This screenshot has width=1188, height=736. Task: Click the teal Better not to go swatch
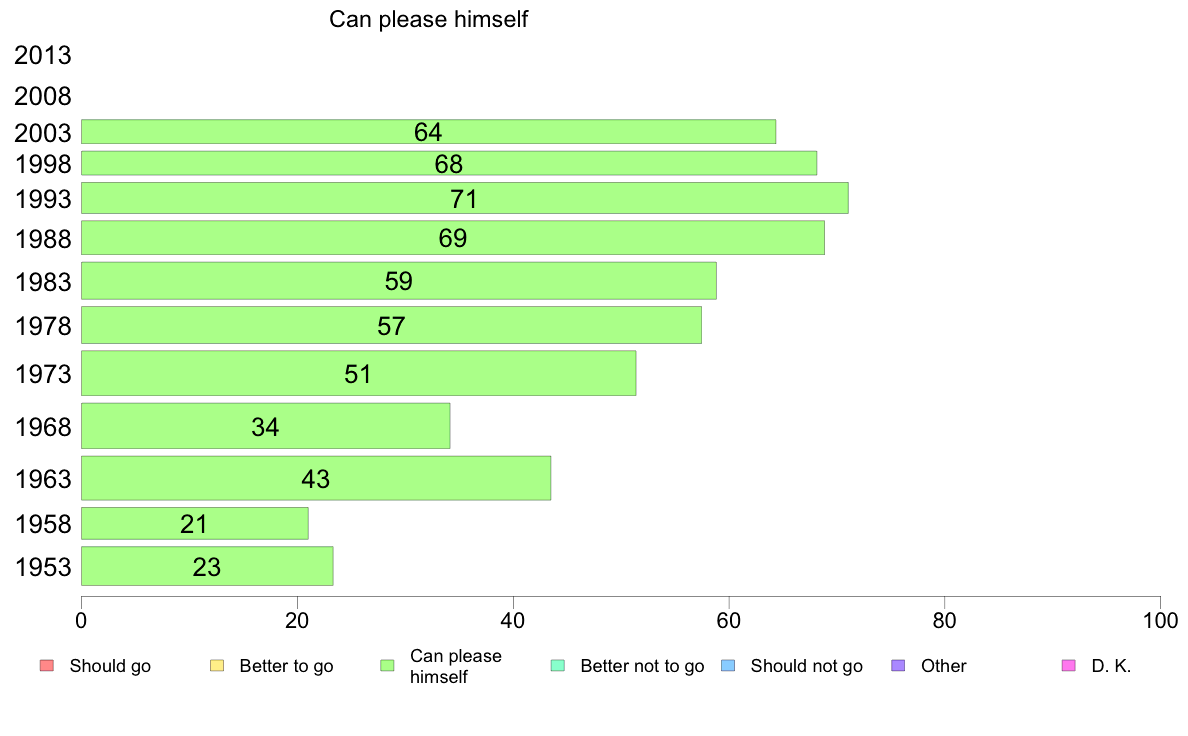558,666
